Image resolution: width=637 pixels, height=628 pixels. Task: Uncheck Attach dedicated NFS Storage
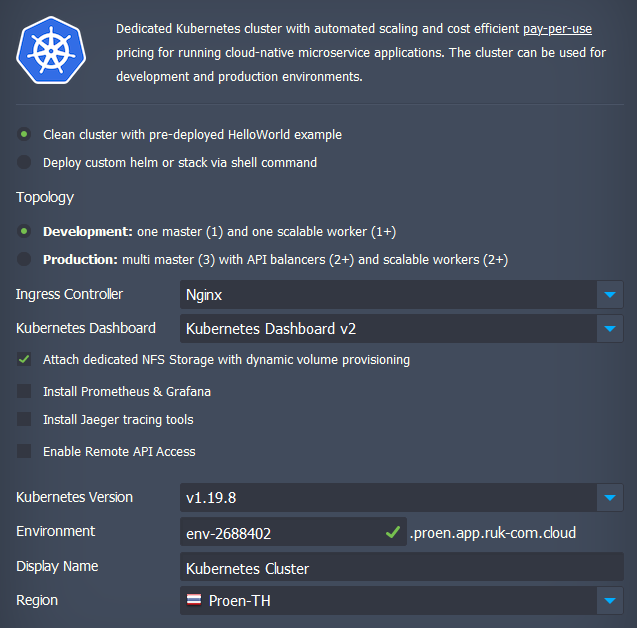(x=24, y=359)
